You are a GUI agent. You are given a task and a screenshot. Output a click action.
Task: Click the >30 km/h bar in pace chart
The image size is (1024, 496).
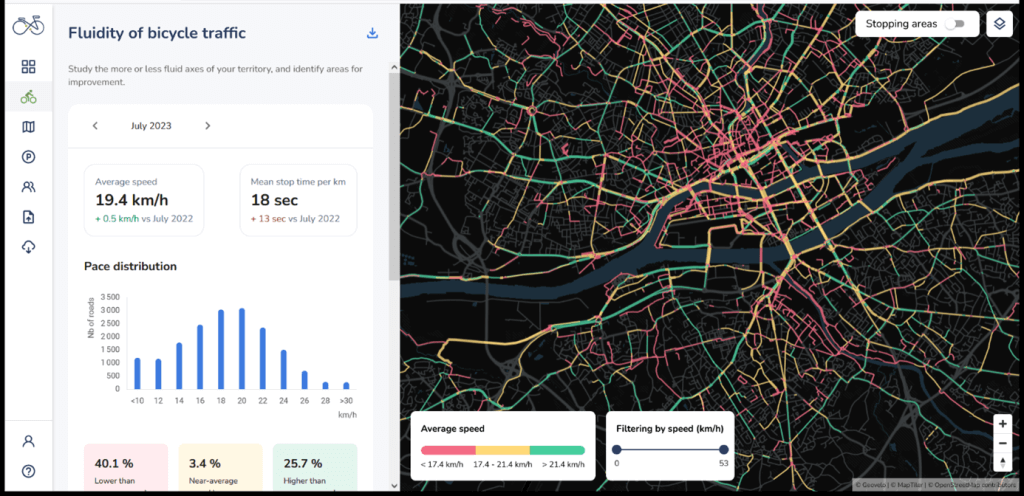pos(346,386)
